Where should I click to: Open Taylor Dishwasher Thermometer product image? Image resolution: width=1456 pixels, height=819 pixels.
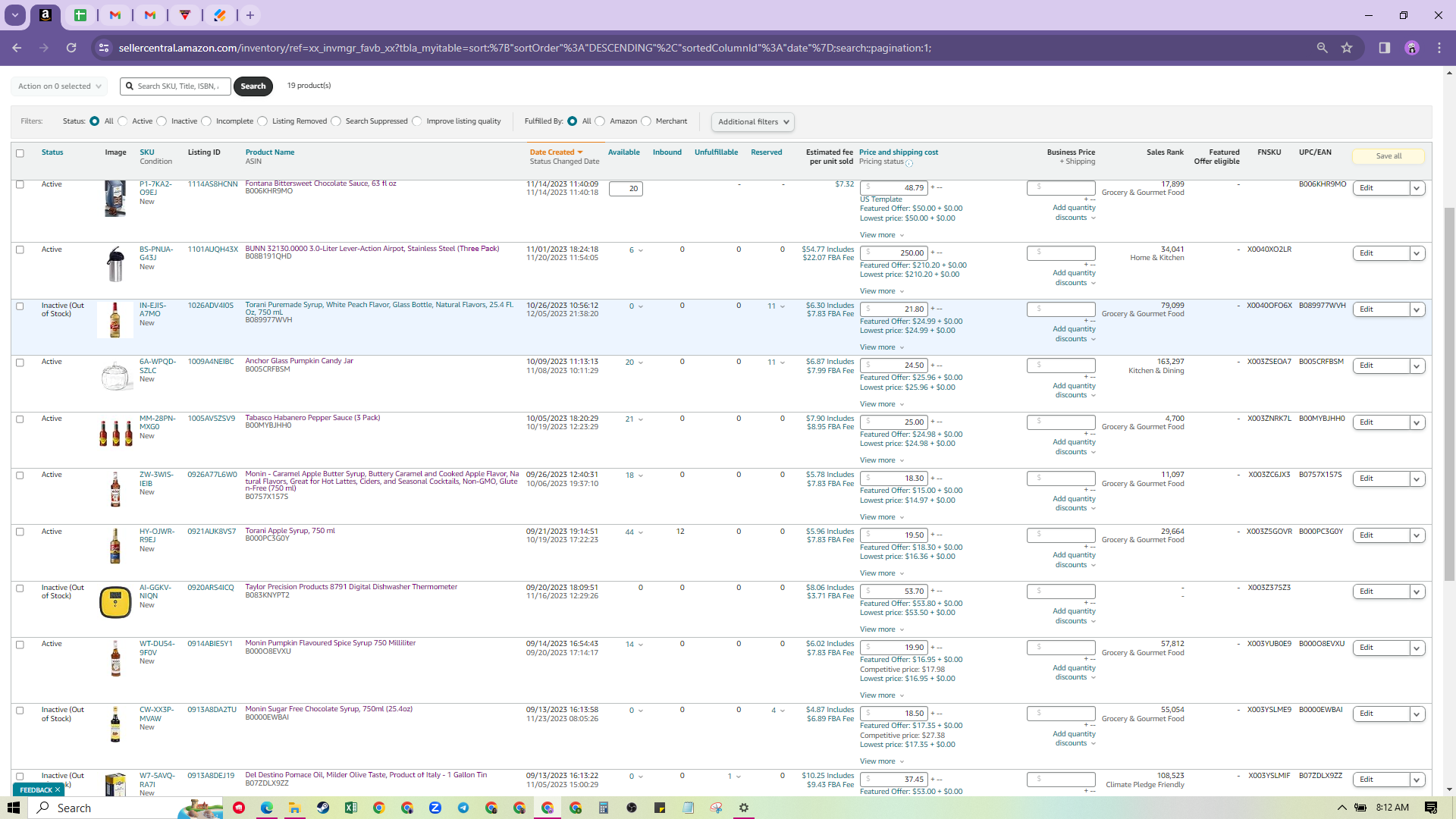(x=115, y=602)
